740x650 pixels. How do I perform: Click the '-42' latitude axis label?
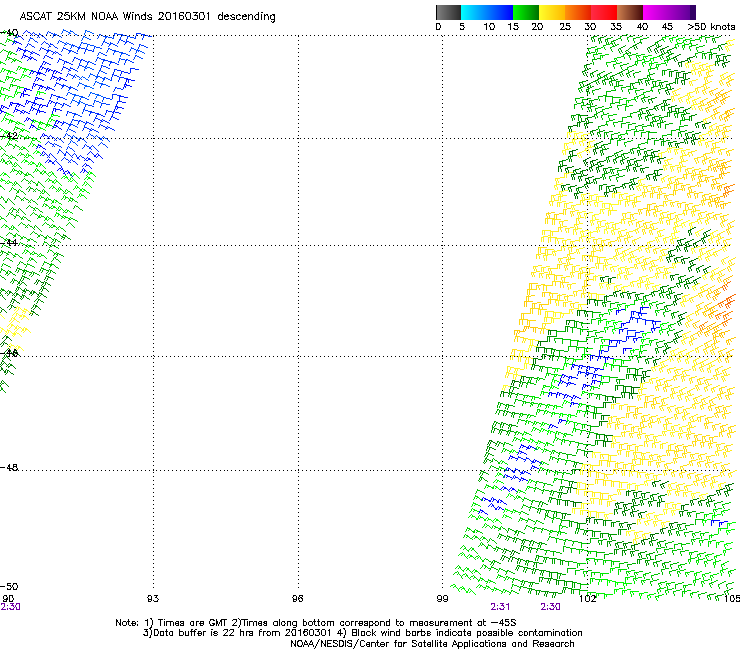click(x=9, y=136)
